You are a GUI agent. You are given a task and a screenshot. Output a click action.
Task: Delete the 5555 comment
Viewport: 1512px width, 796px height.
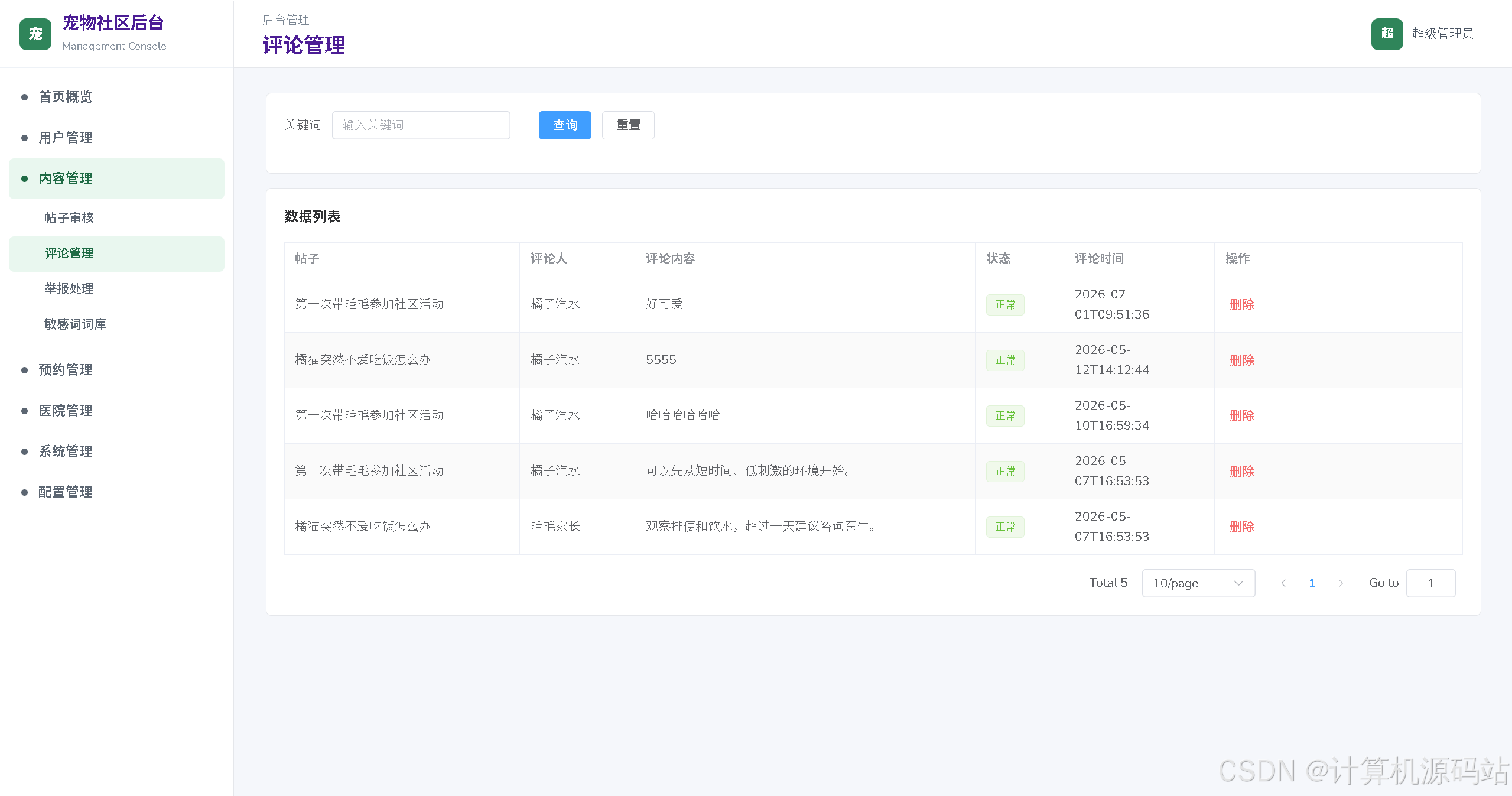click(x=1241, y=360)
